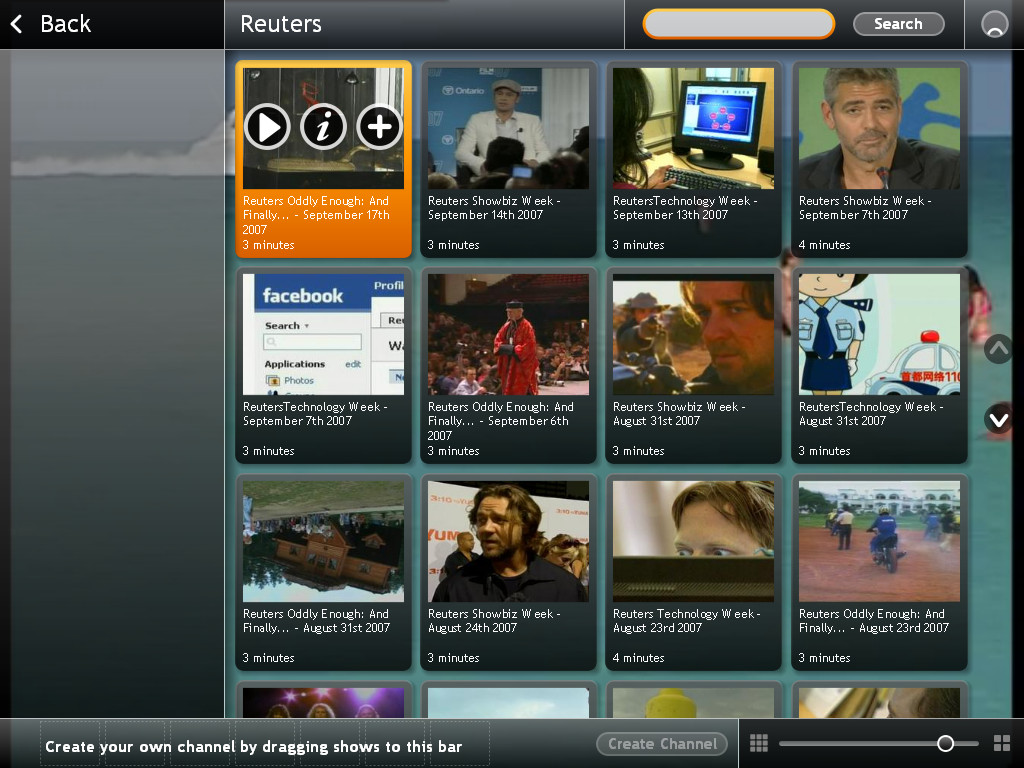Click title 'Reuters Showbiz Week - September 14th 2007'

(494, 208)
